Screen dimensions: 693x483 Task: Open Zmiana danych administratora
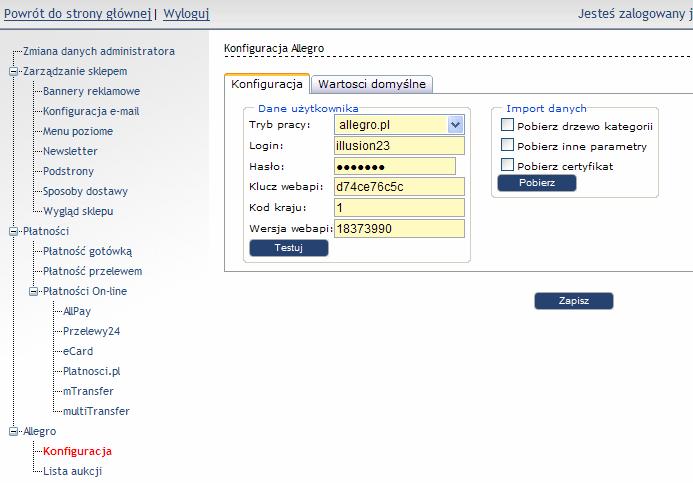click(x=99, y=51)
